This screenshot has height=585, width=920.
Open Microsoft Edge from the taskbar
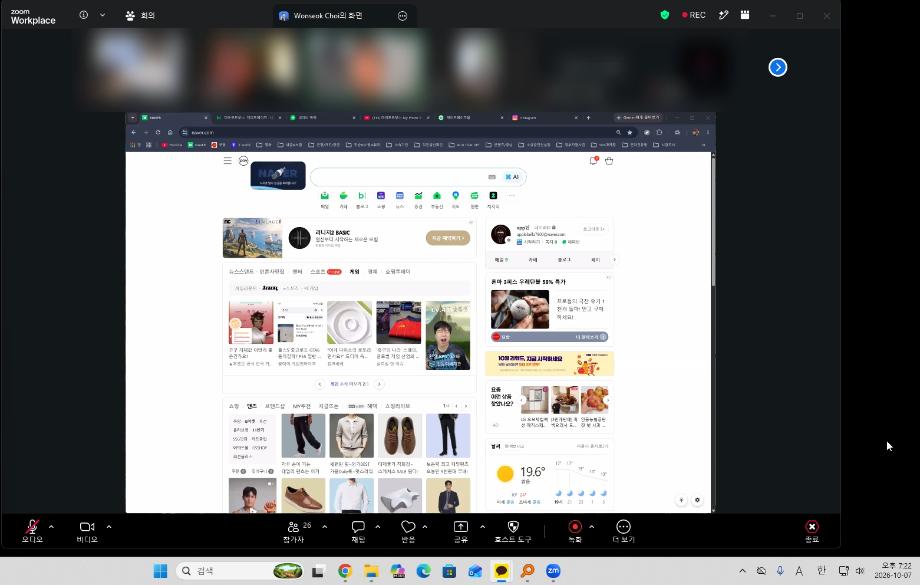[423, 571]
